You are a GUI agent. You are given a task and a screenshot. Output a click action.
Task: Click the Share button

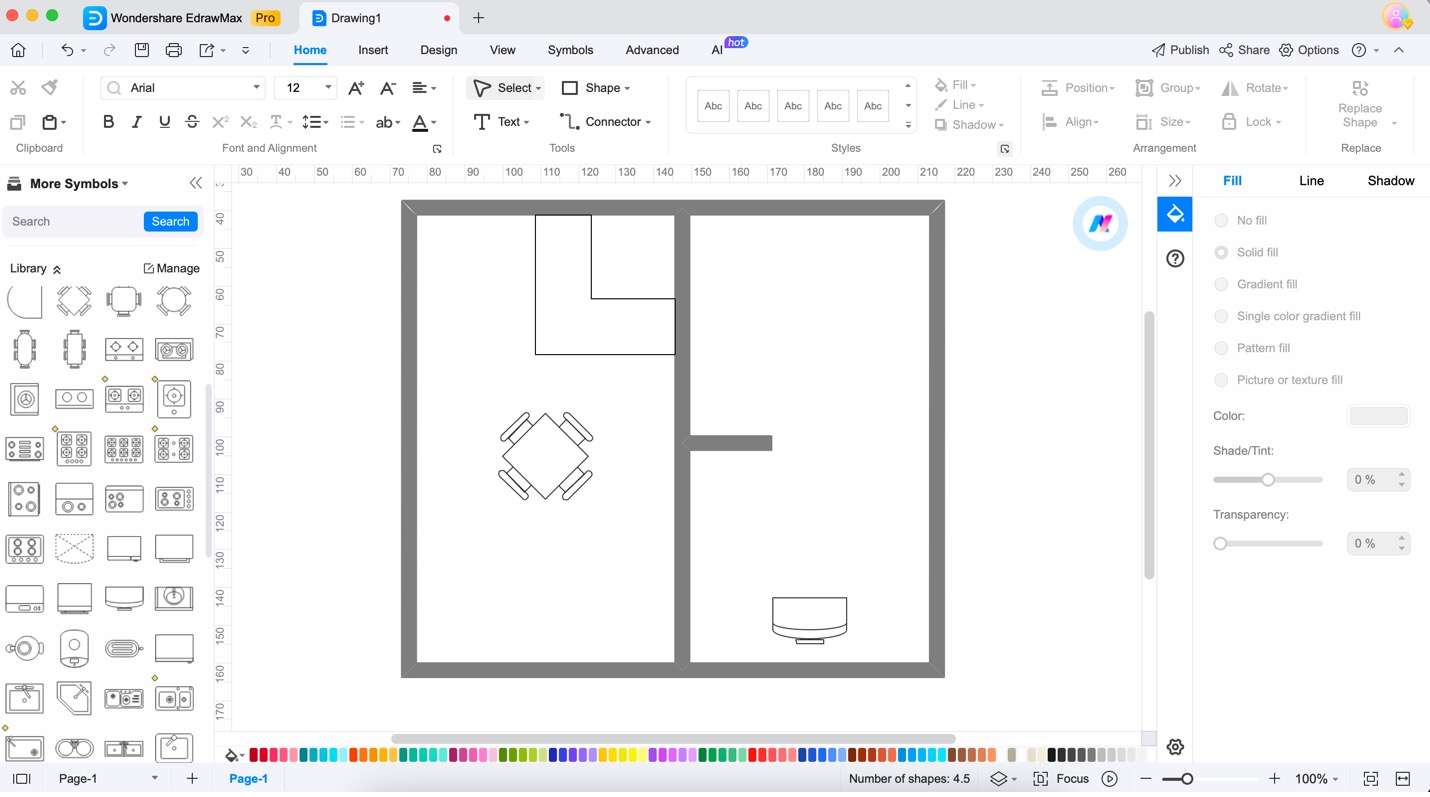[x=1245, y=50]
